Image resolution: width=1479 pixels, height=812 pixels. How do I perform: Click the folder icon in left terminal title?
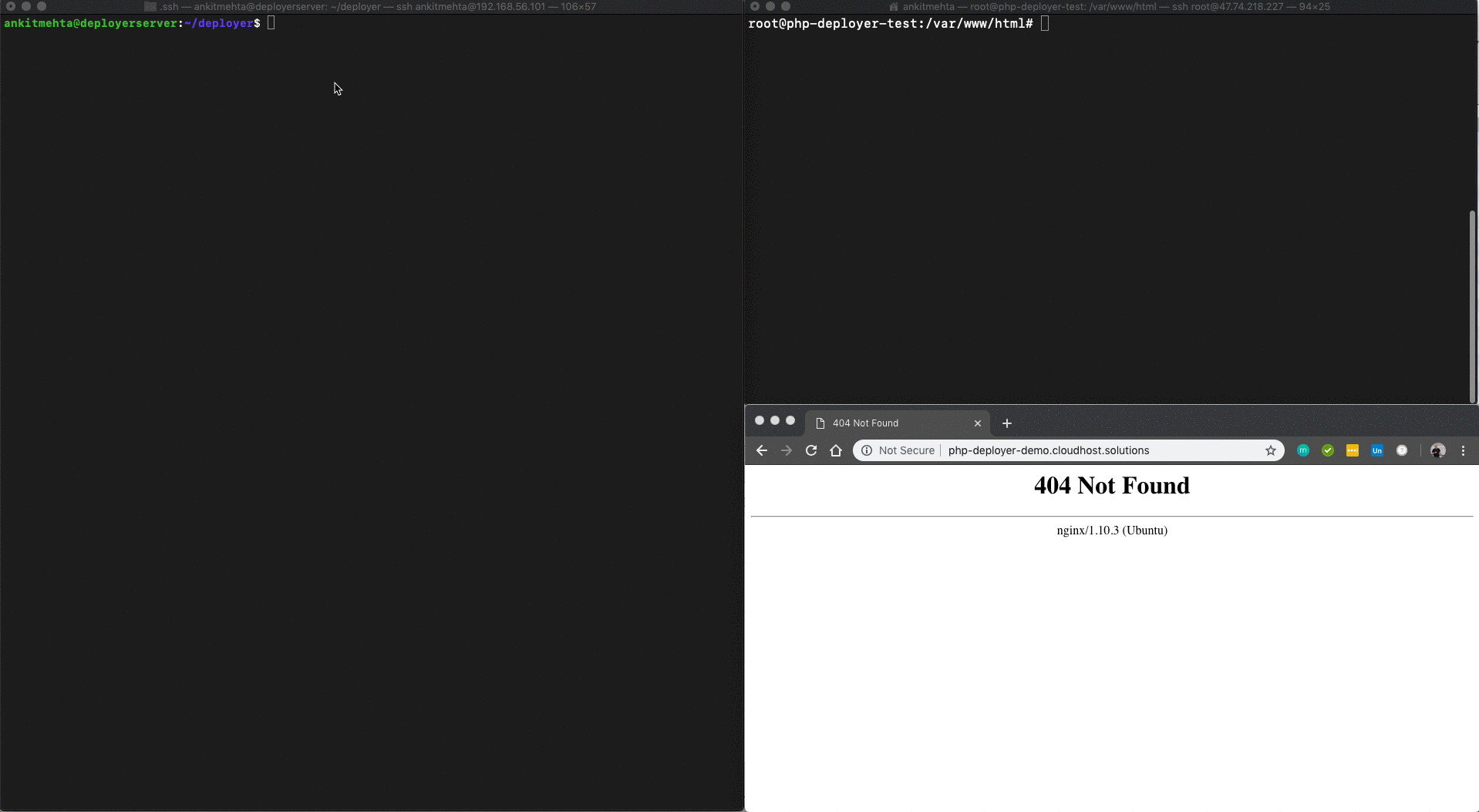pyautogui.click(x=150, y=6)
